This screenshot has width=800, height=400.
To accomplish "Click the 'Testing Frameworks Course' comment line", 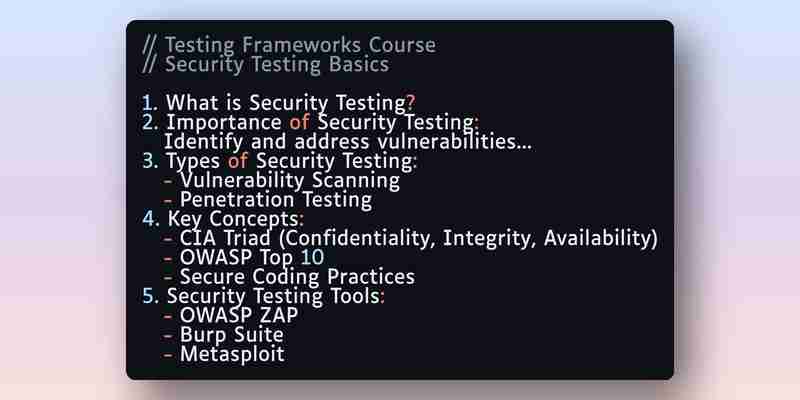I will [289, 45].
